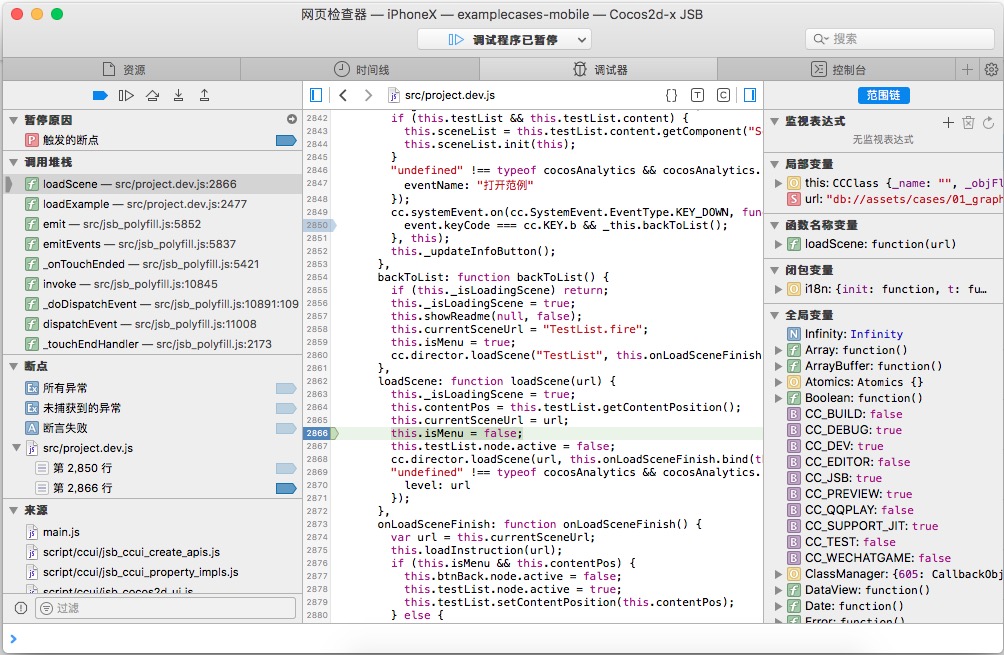Click the 搜索 search field

pyautogui.click(x=900, y=39)
